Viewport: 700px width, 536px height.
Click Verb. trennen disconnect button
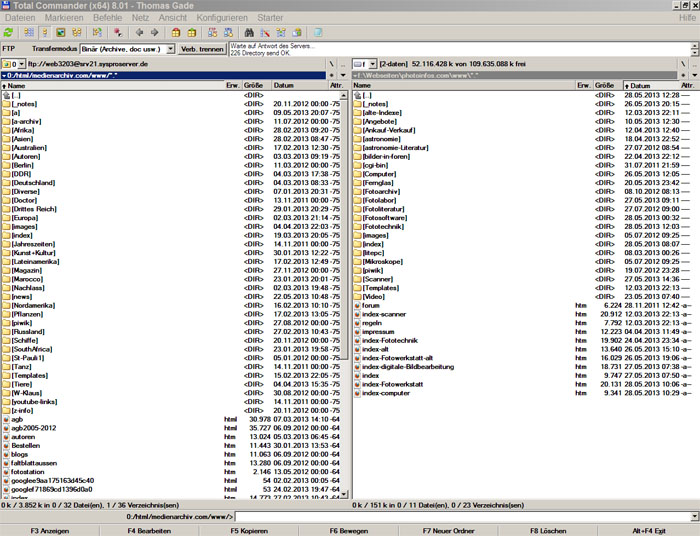pos(202,49)
